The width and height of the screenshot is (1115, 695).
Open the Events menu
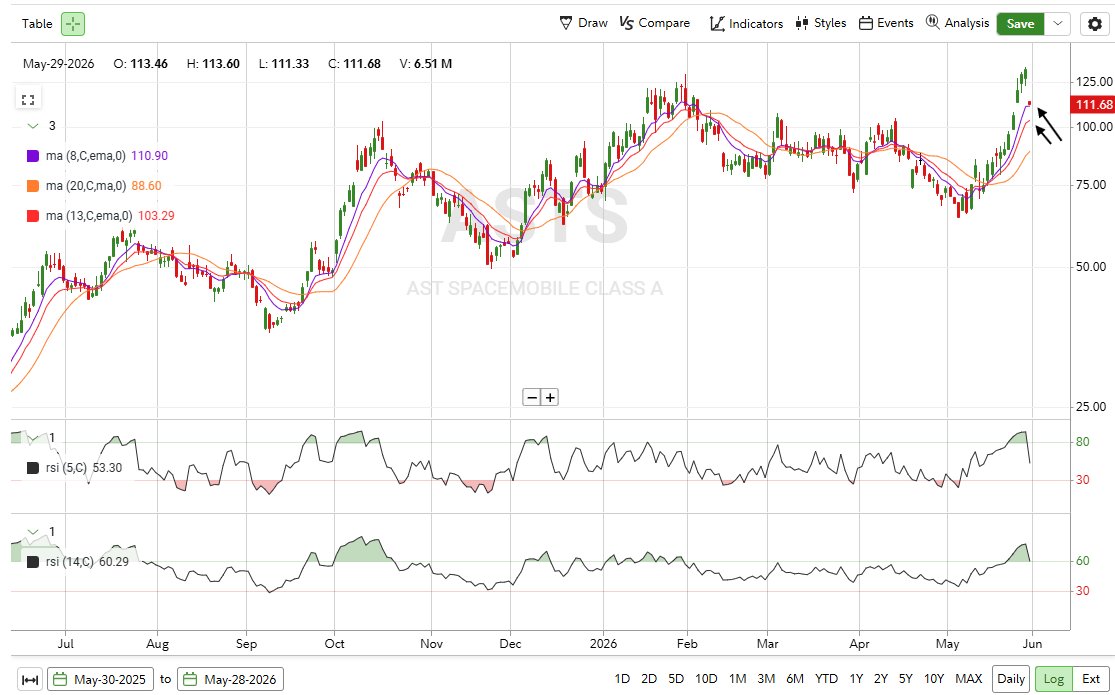pyautogui.click(x=886, y=23)
